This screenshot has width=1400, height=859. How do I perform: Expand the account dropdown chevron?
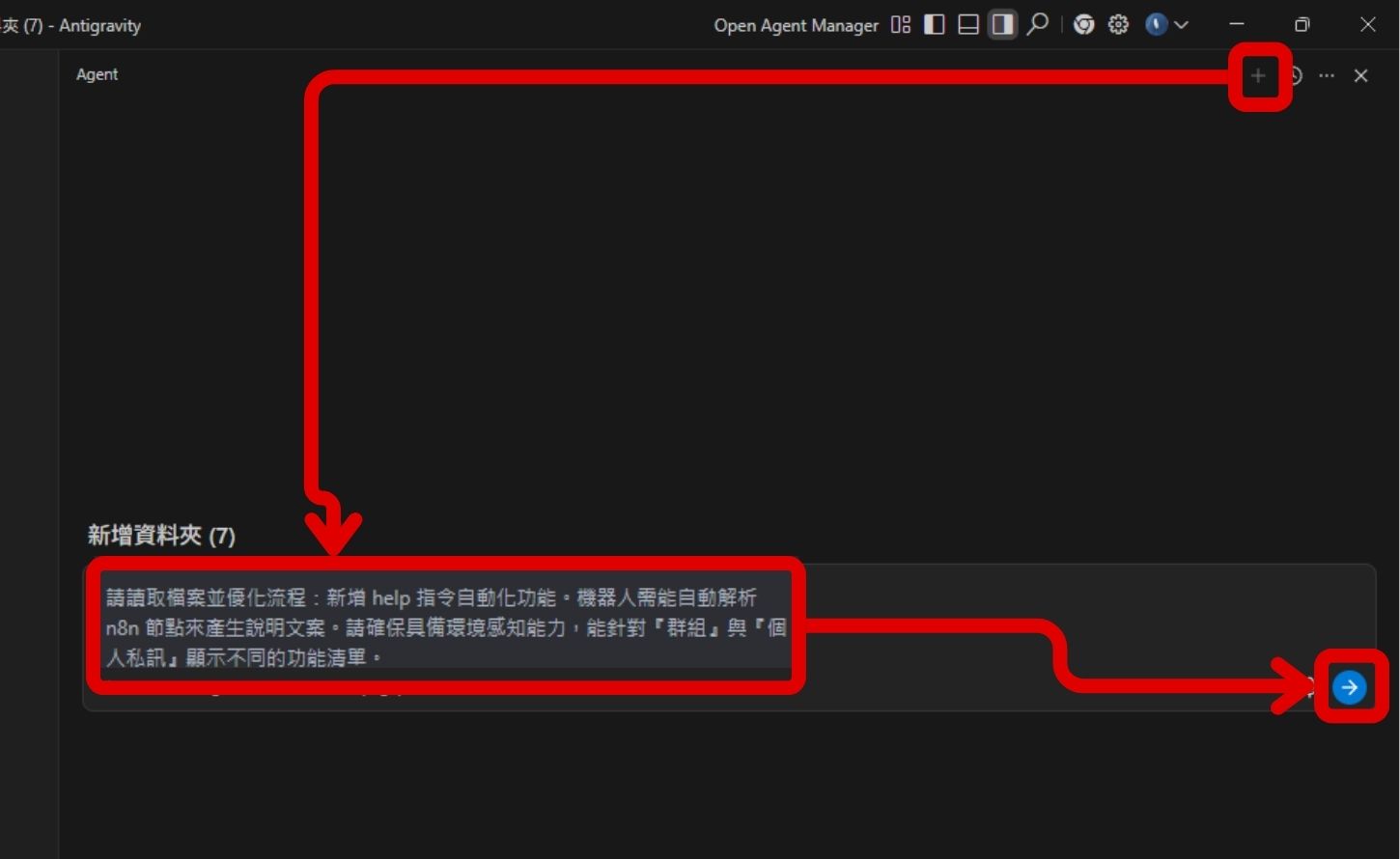1179,25
